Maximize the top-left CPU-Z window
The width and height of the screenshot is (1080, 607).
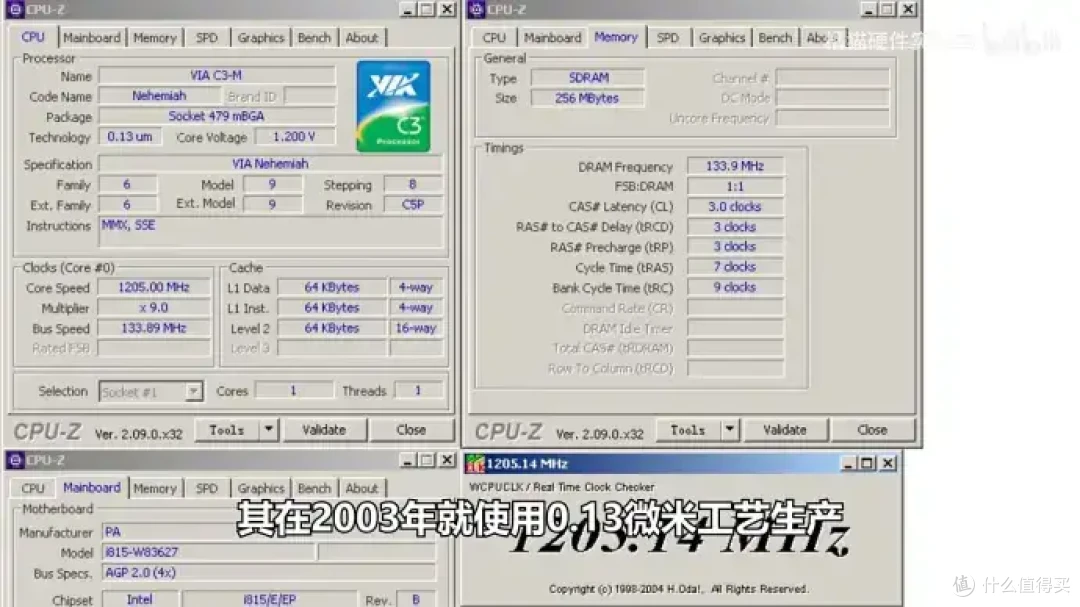[x=427, y=10]
